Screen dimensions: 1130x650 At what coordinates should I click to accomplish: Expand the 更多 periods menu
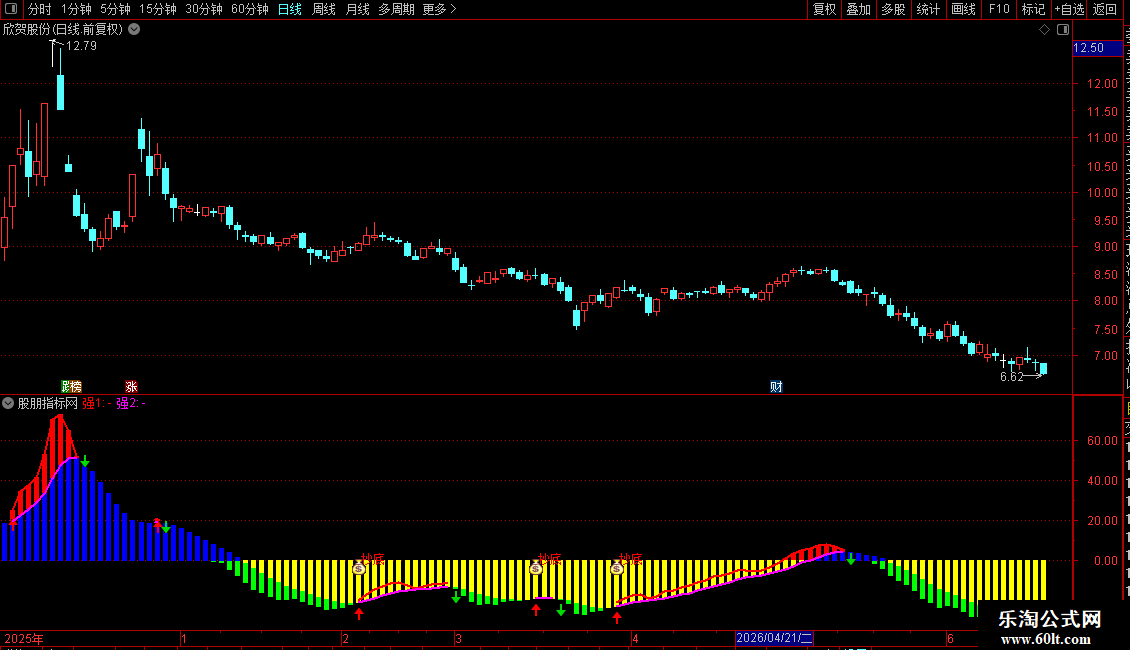(x=439, y=9)
